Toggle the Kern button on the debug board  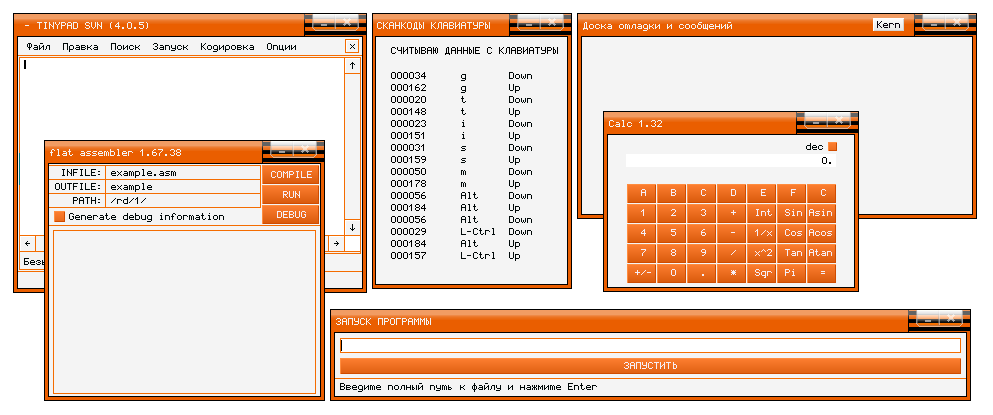point(887,25)
